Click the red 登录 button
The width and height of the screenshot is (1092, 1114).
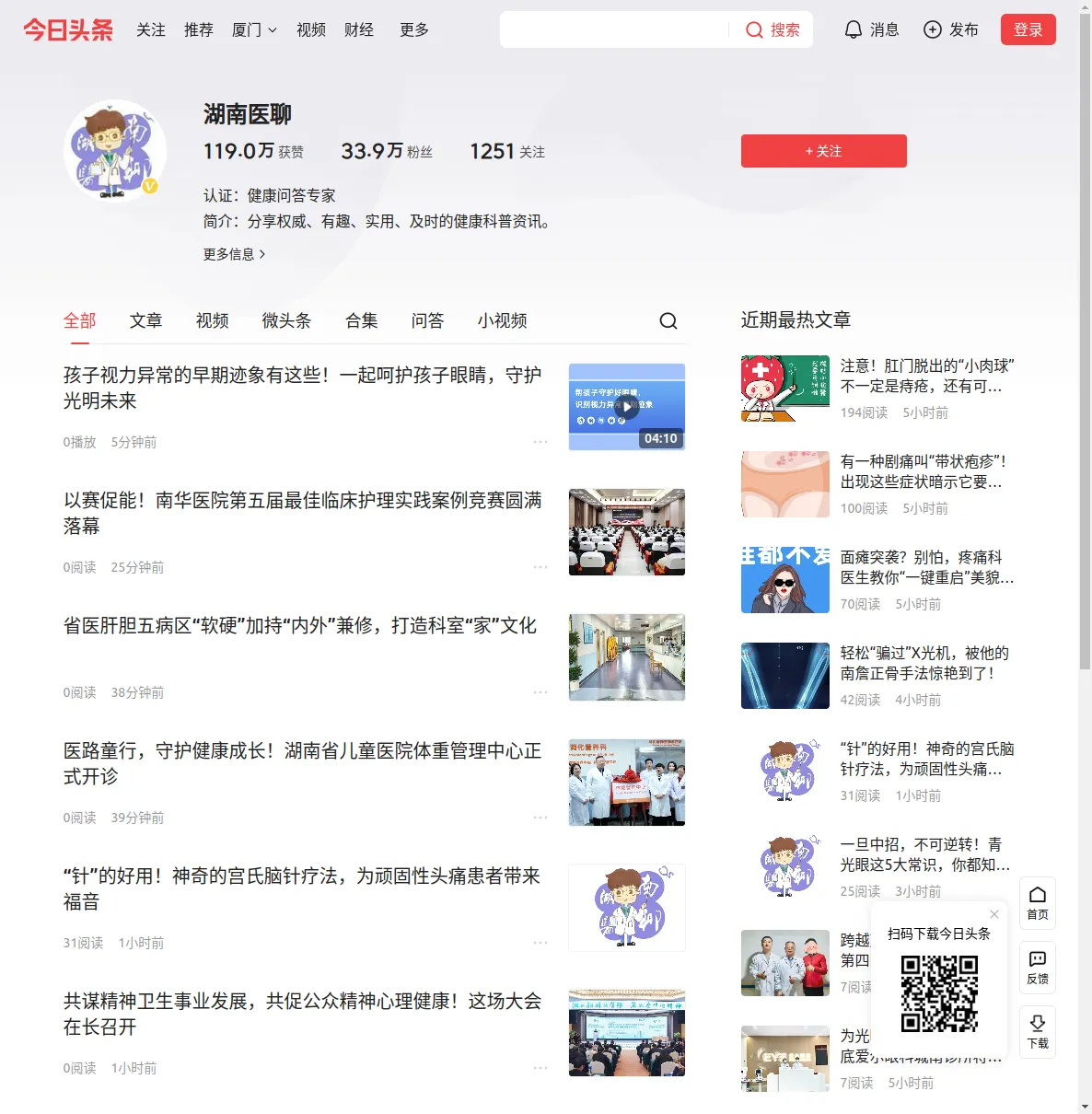(x=1028, y=29)
